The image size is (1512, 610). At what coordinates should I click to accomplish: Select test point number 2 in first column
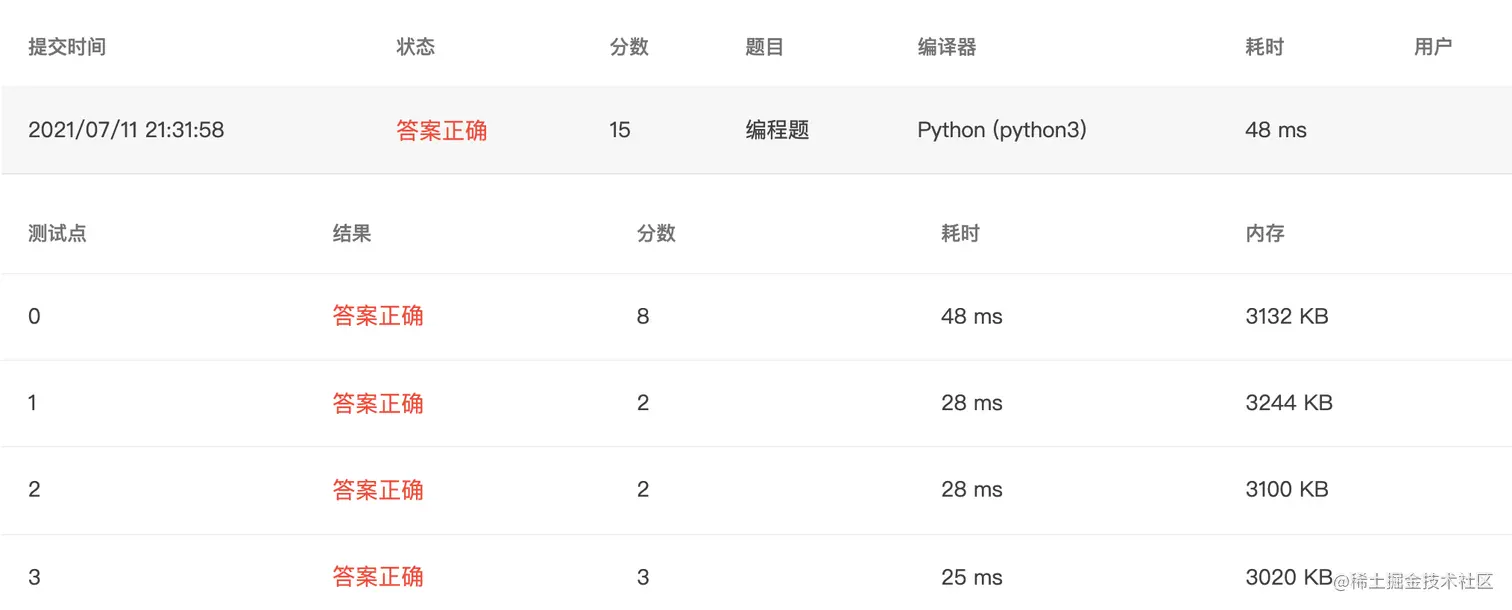(x=34, y=489)
